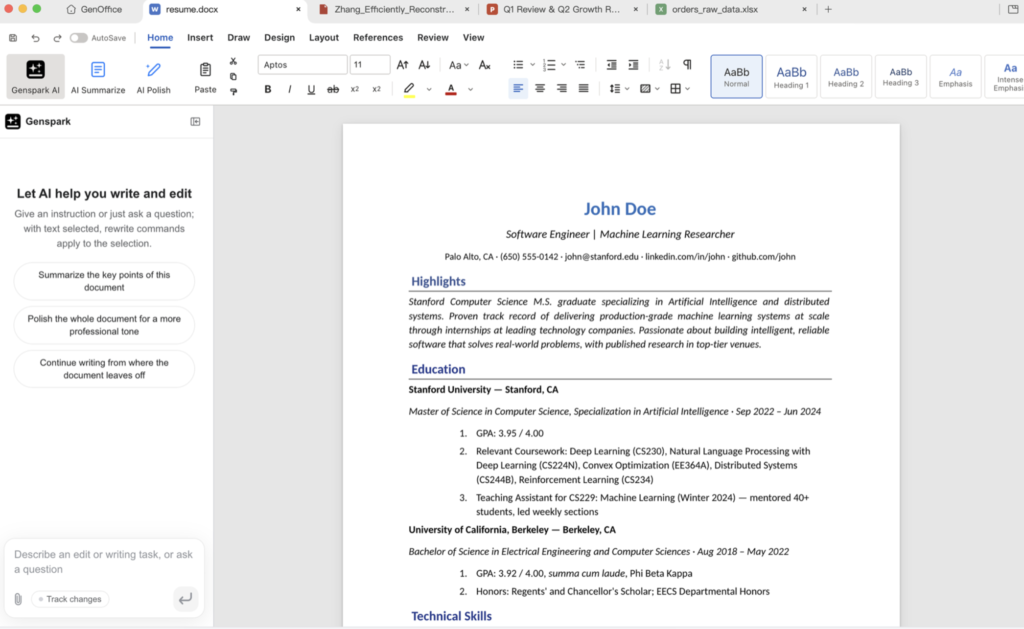The image size is (1024, 629).
Task: Click the yellow highlight color pen
Action: click(409, 89)
